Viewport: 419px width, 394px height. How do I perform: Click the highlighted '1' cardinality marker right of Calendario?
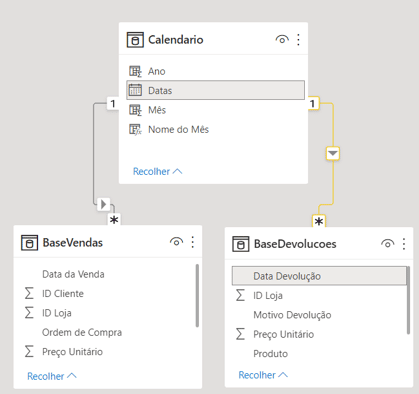click(x=313, y=104)
